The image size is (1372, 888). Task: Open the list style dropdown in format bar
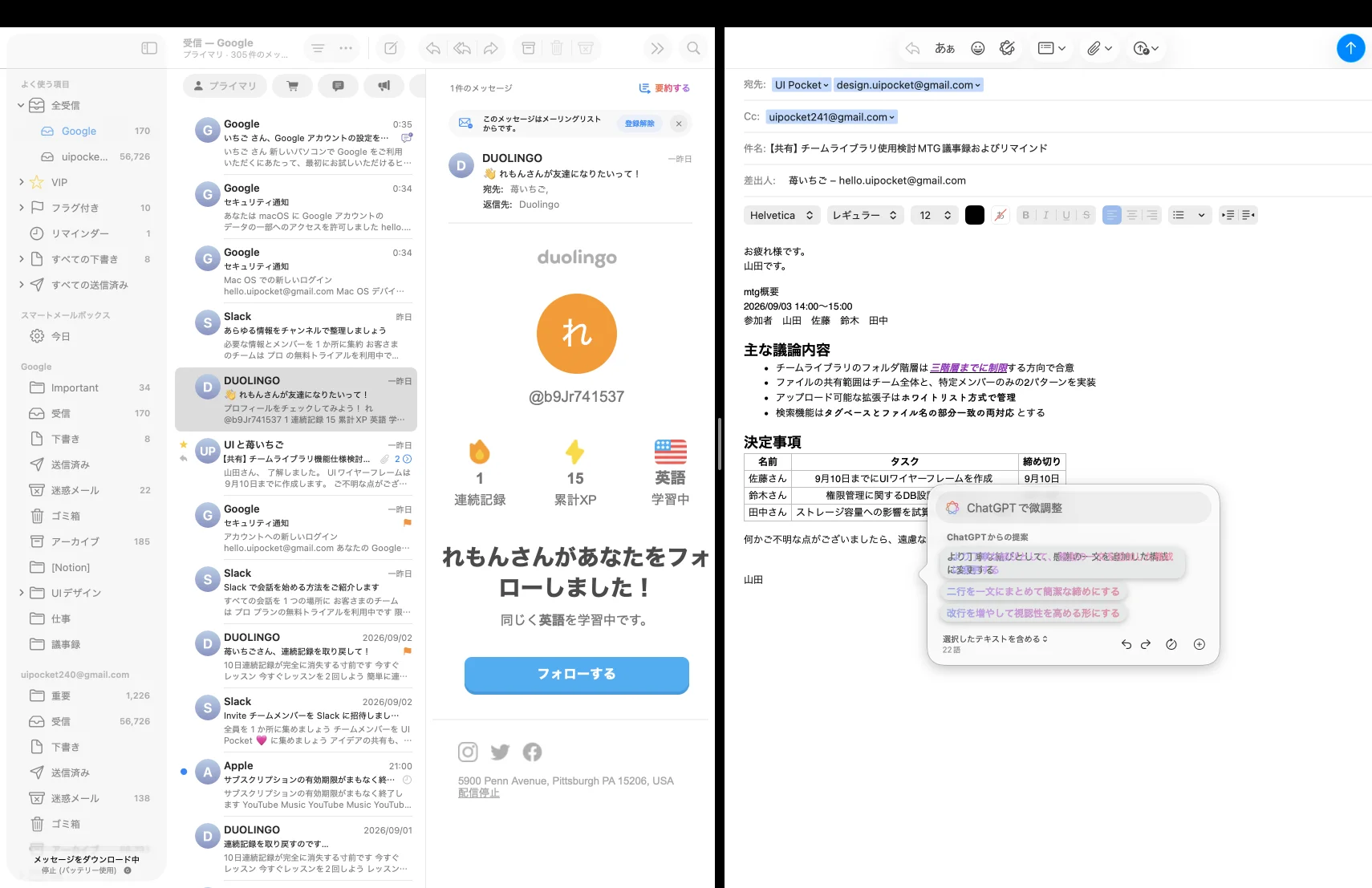1189,215
